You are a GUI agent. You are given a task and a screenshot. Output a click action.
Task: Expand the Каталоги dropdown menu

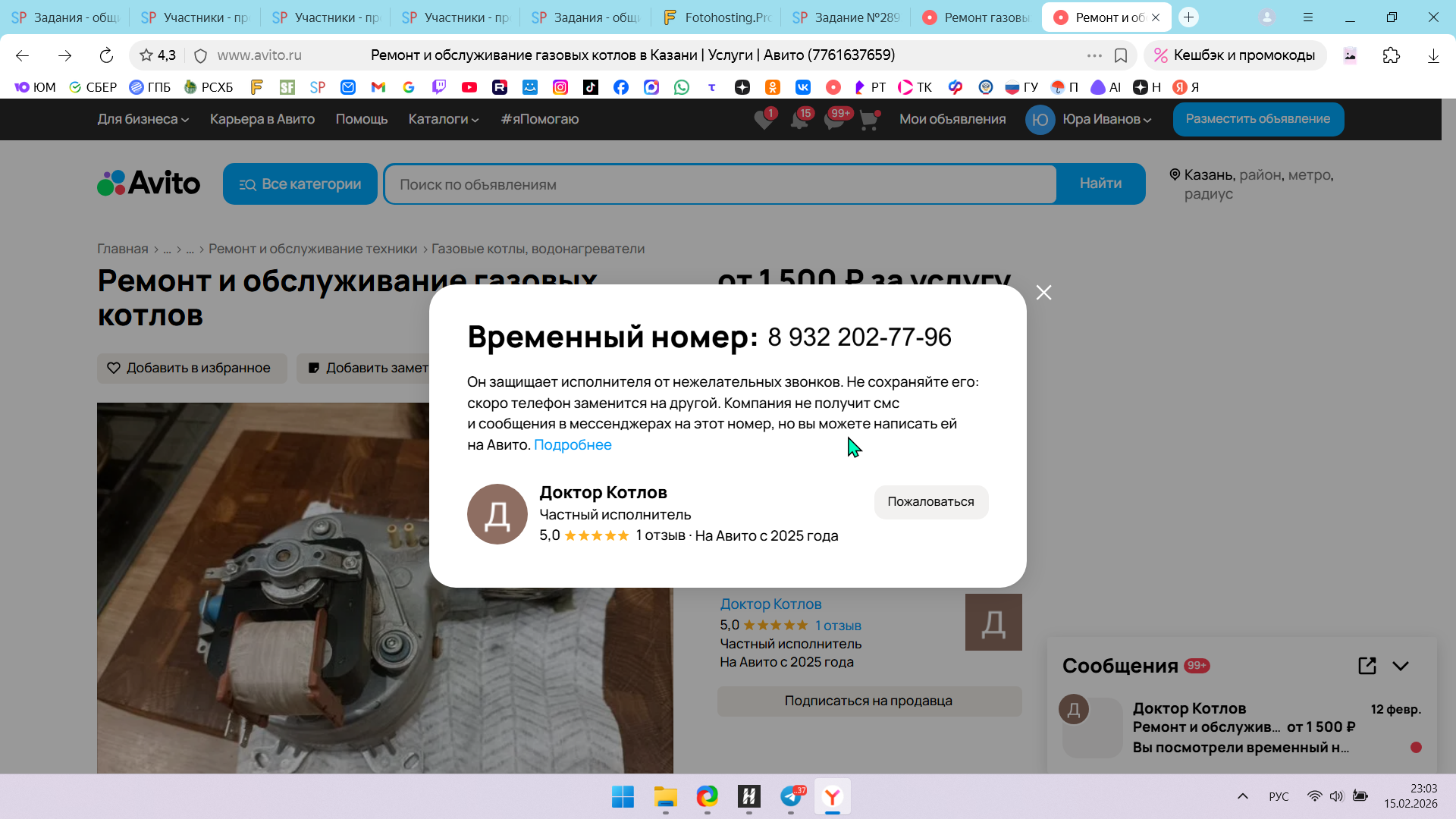point(443,119)
